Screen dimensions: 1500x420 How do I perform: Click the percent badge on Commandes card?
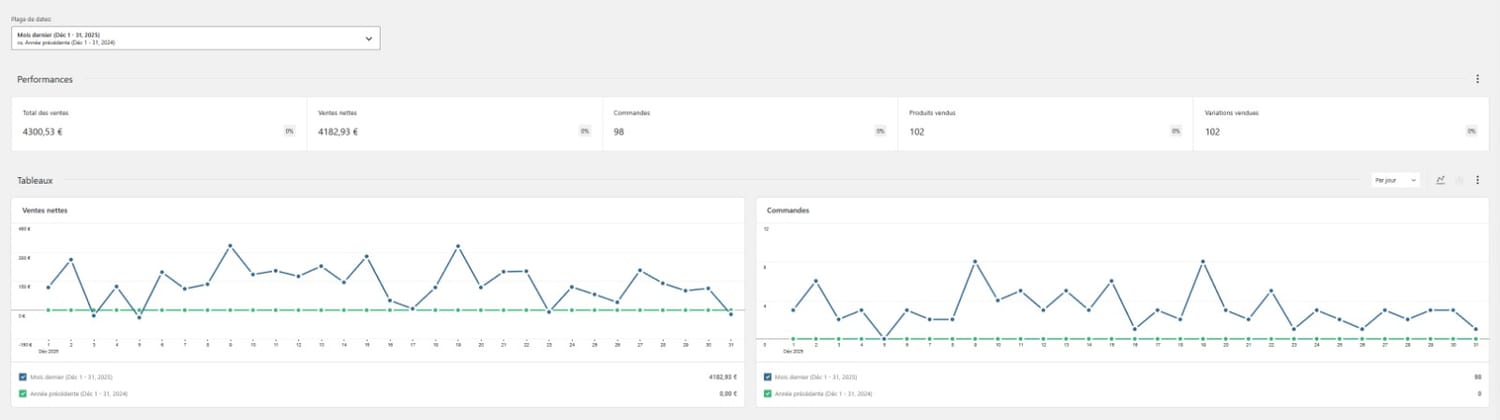pyautogui.click(x=880, y=131)
